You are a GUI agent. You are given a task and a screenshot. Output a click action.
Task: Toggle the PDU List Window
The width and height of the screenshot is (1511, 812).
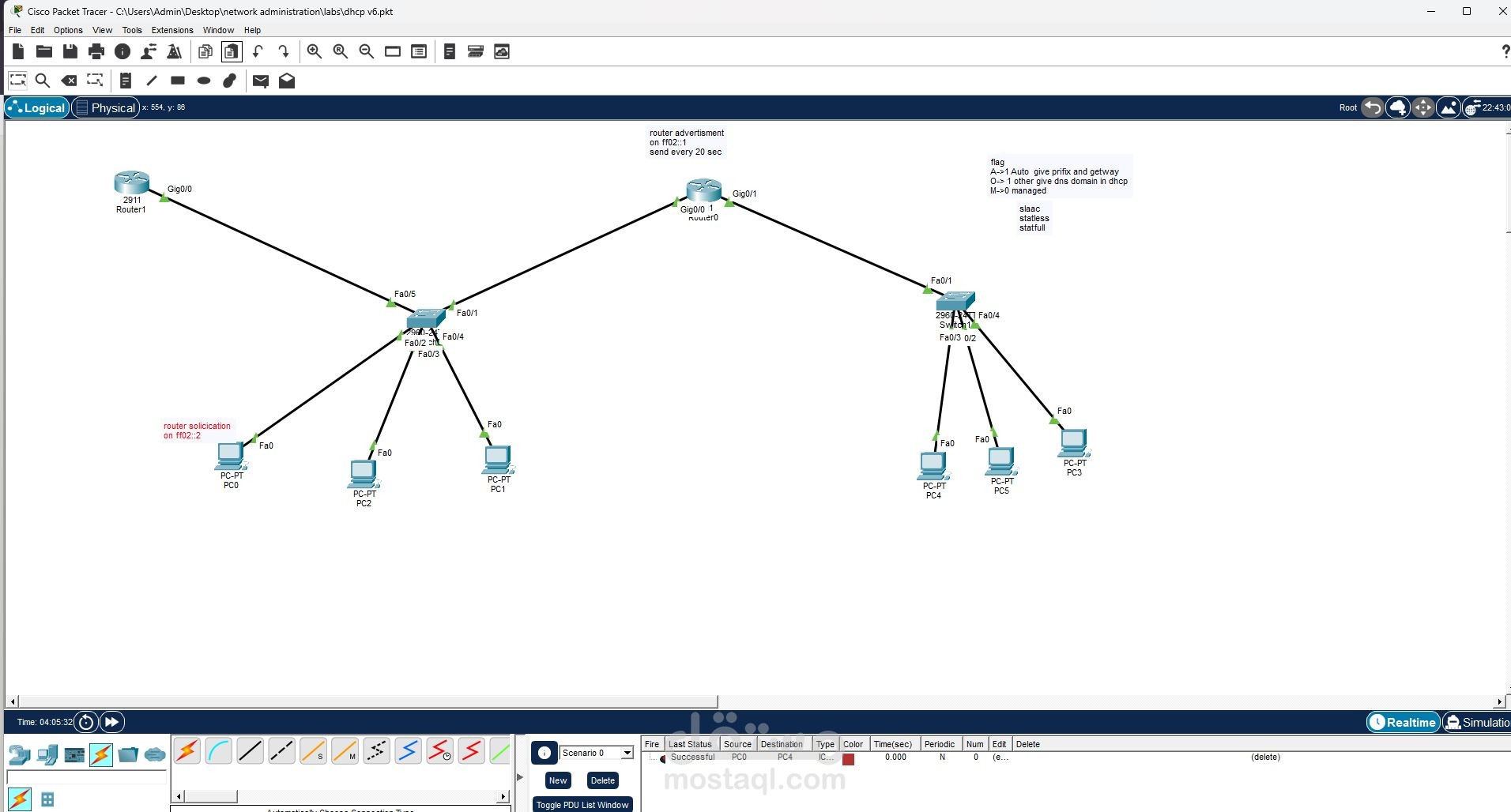582,804
